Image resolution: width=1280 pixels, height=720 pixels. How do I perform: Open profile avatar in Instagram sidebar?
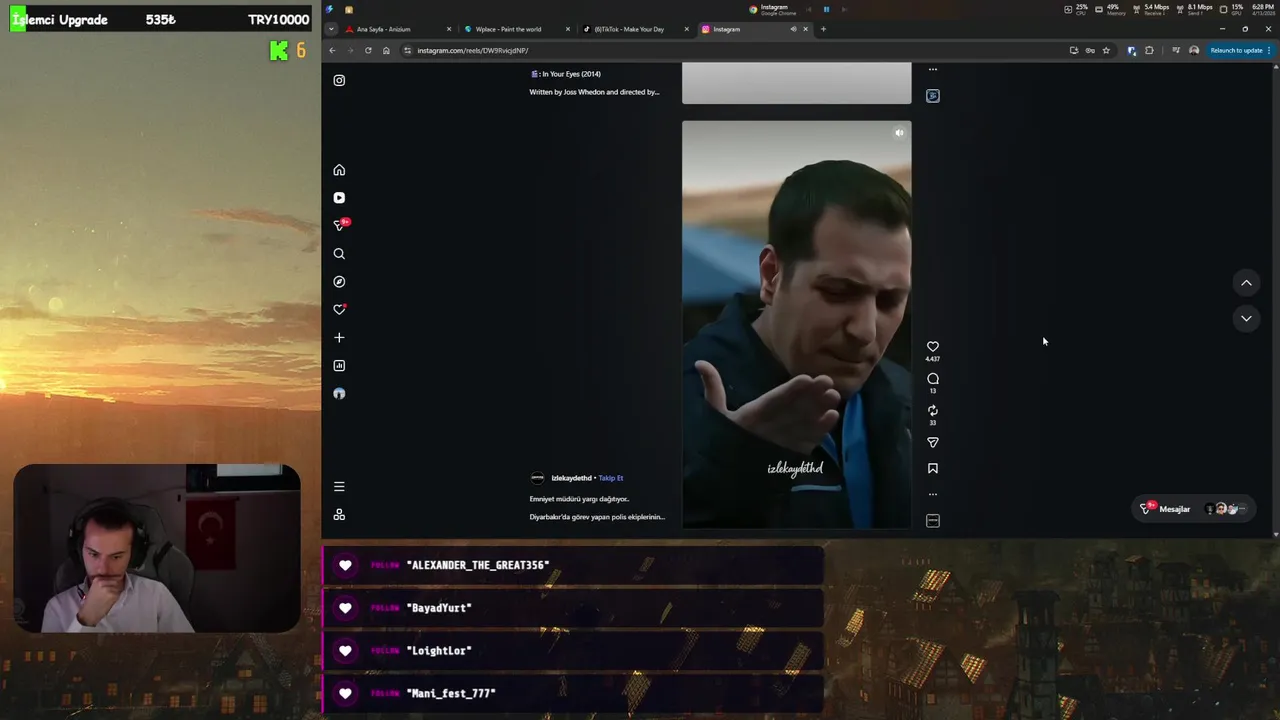[339, 394]
